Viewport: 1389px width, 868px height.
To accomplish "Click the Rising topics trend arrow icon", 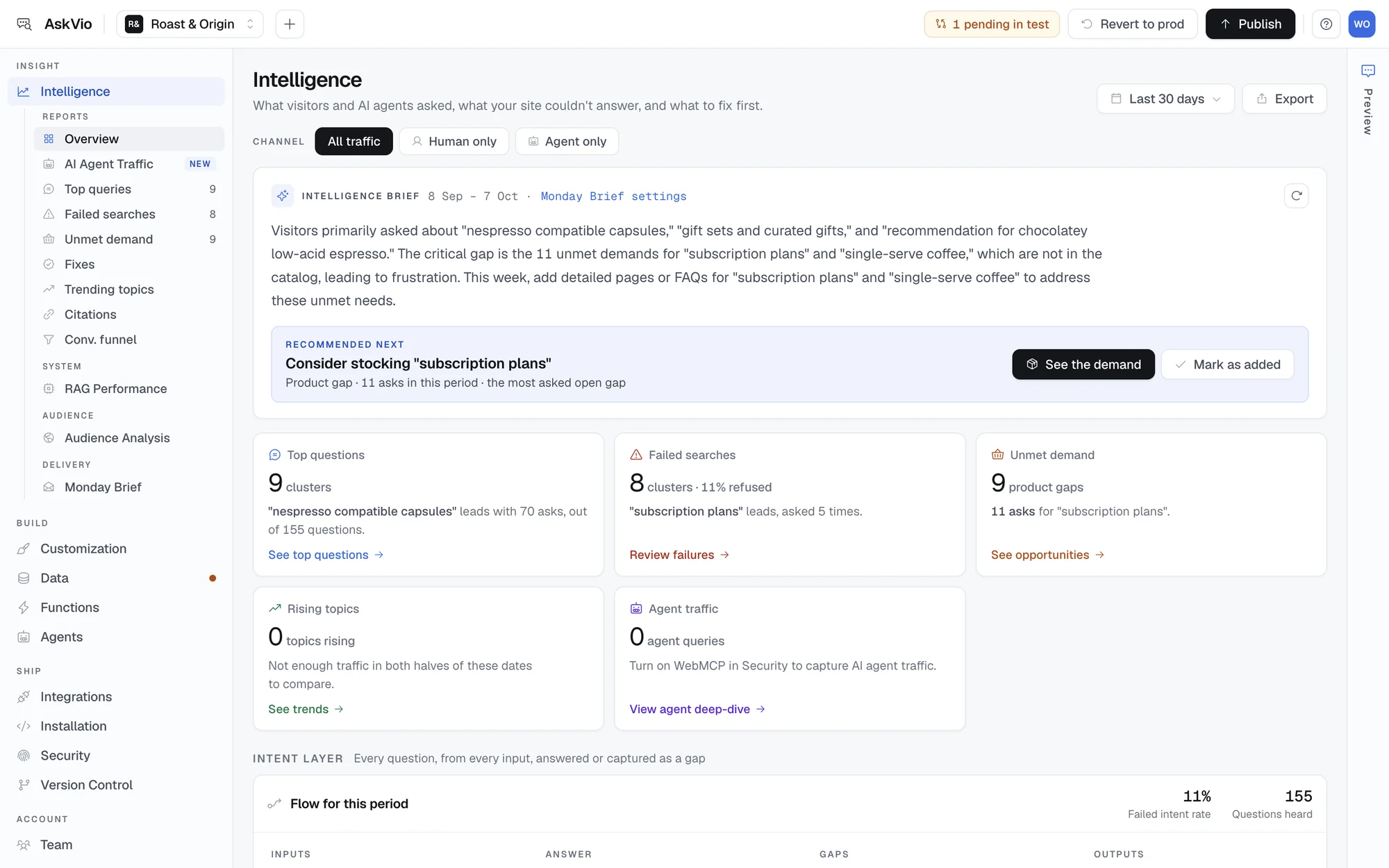I will [x=274, y=608].
